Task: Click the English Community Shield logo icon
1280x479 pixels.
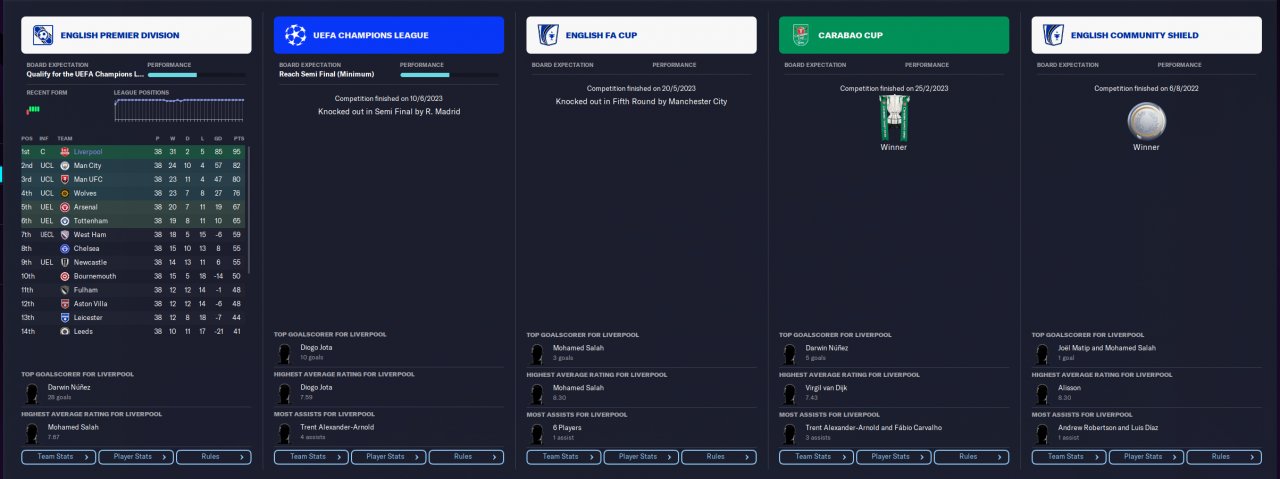Action: [1054, 35]
